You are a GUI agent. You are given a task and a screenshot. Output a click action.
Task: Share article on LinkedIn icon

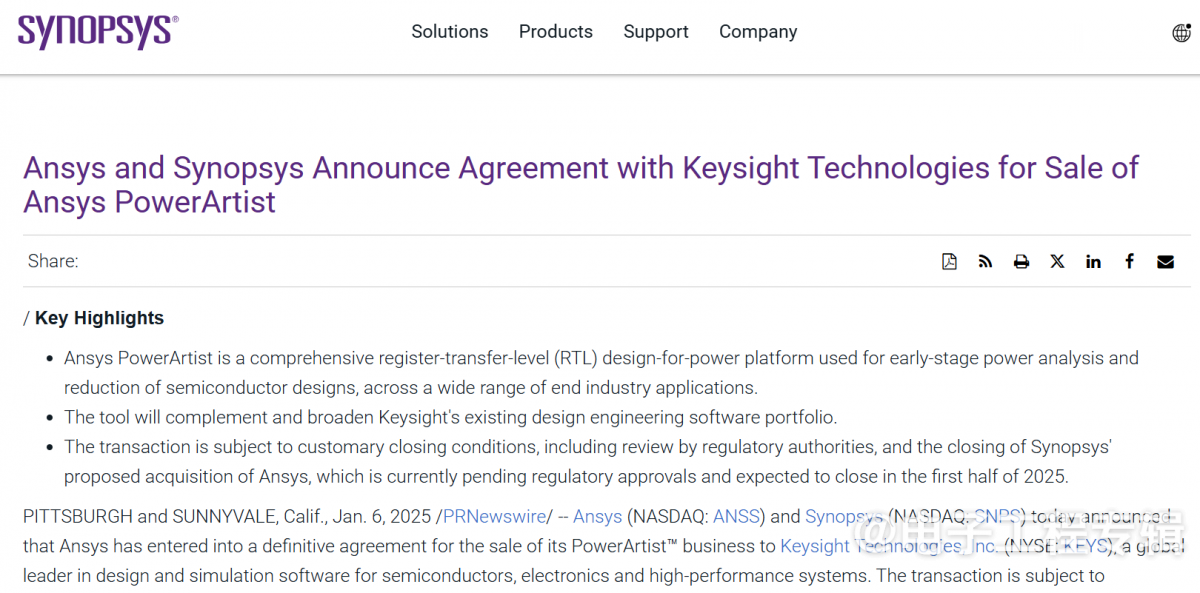1093,261
